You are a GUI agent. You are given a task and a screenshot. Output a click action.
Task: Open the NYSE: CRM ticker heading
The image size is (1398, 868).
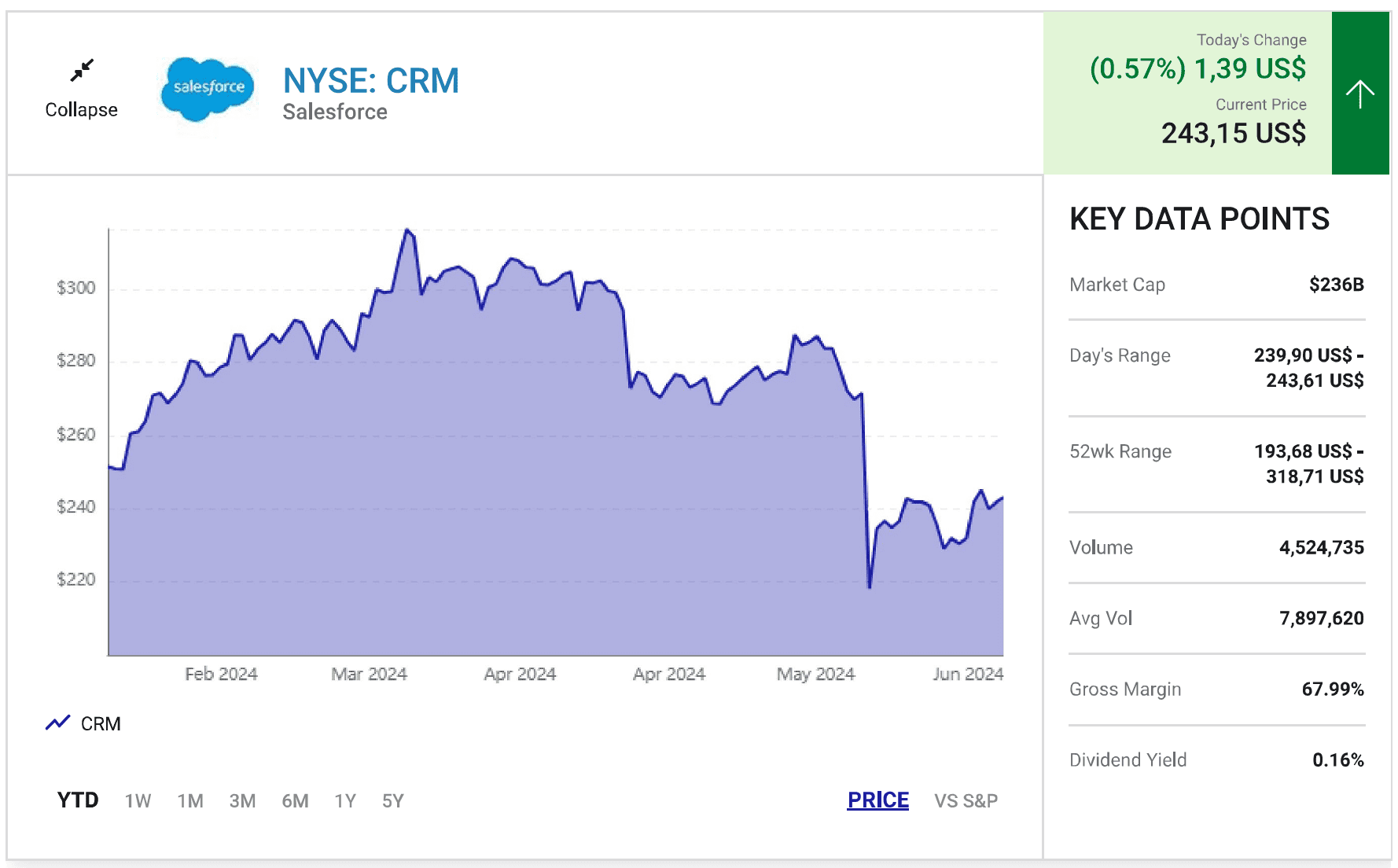[371, 81]
